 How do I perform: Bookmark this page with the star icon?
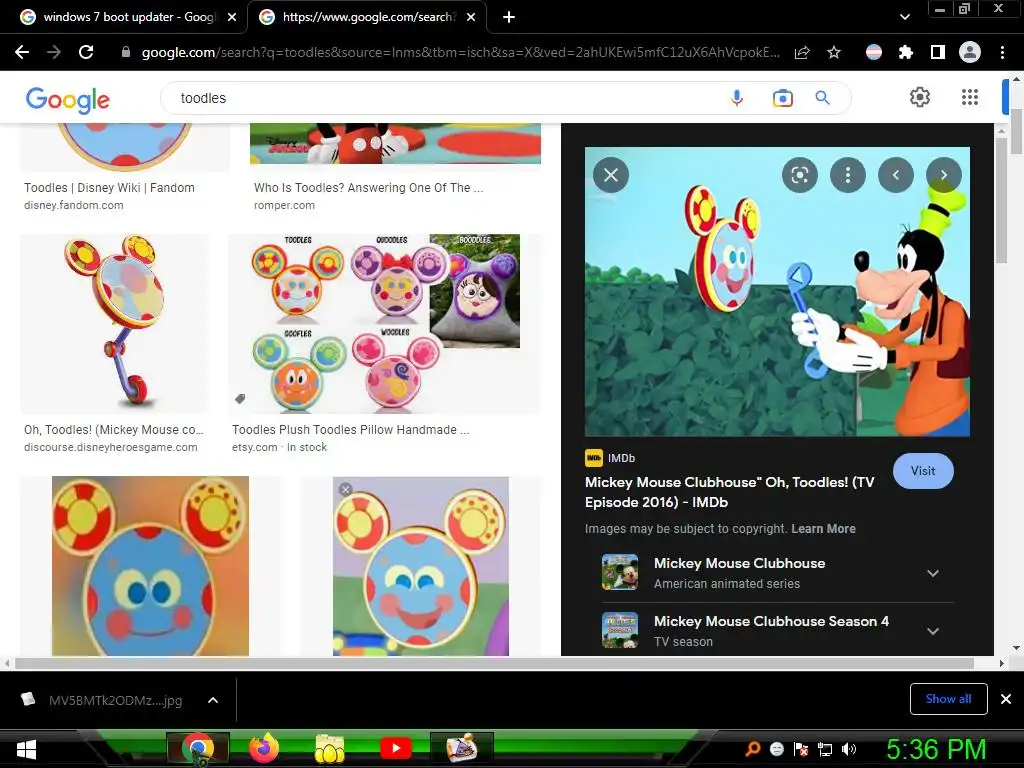(x=834, y=52)
